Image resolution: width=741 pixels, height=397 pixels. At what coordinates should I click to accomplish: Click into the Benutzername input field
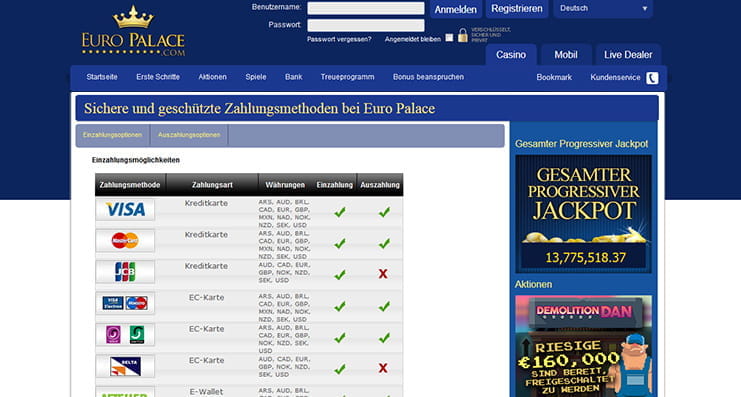(x=366, y=8)
